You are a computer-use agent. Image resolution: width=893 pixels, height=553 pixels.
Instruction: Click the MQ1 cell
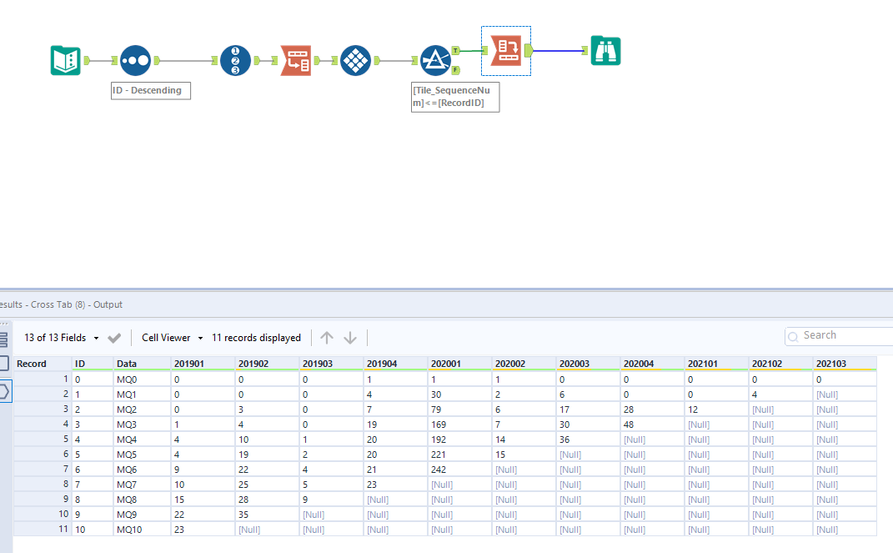pos(142,394)
